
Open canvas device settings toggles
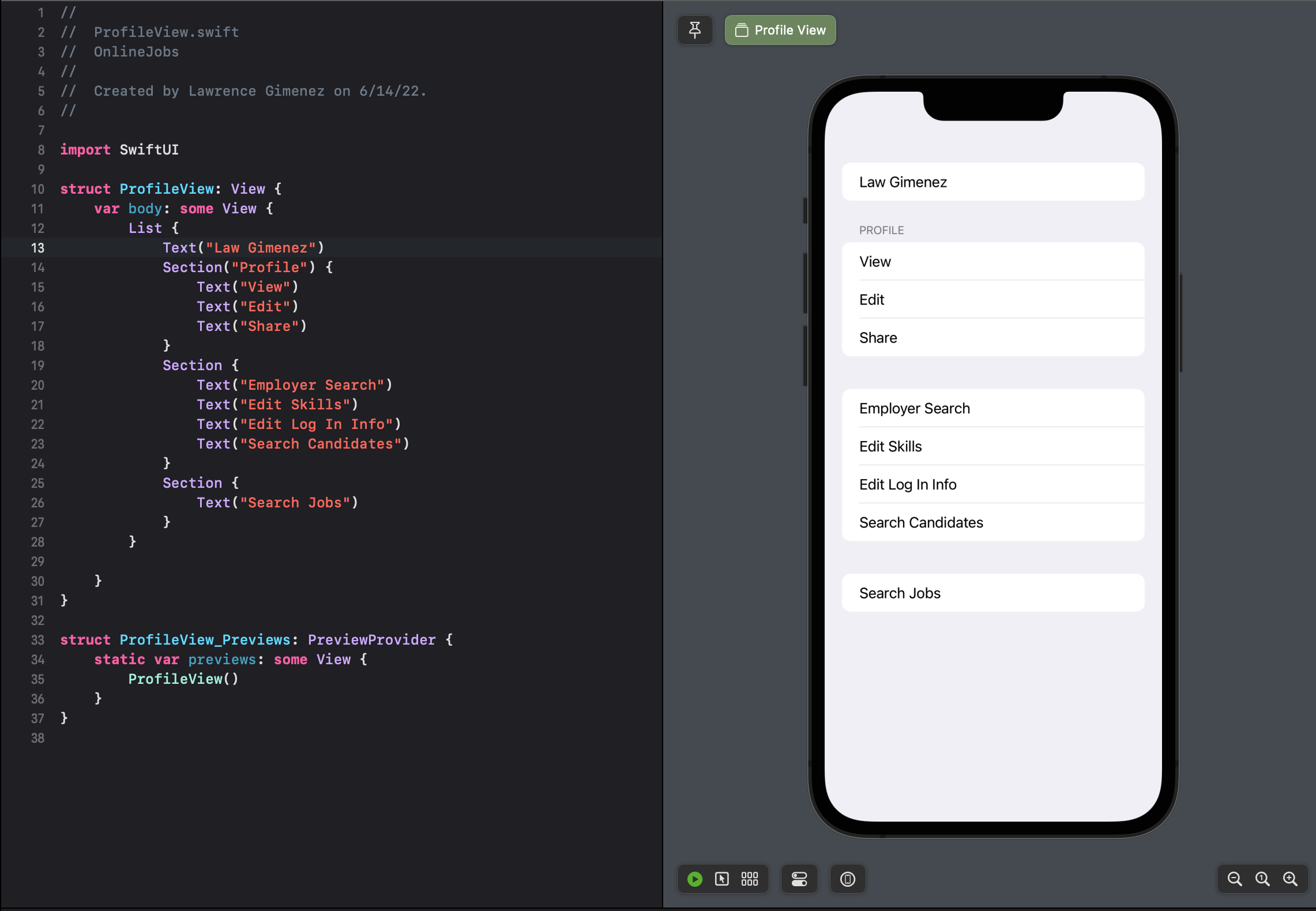(799, 879)
